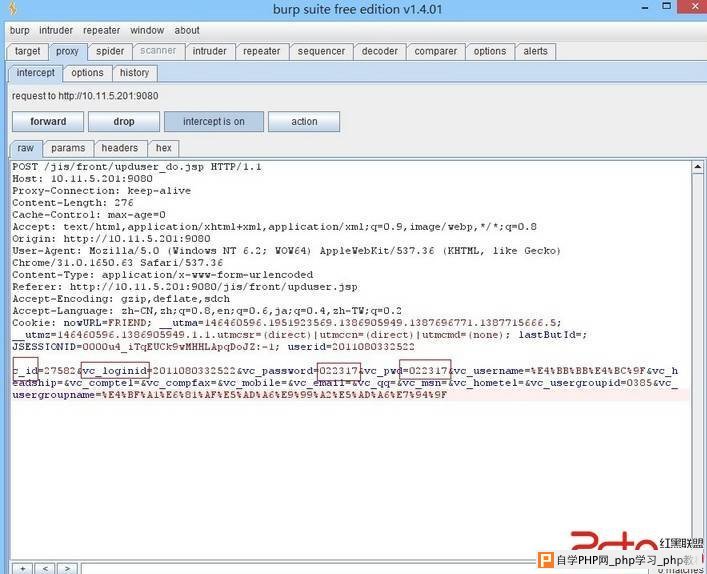Click the plus button beside search
This screenshot has height=574, width=707.
(x=23, y=569)
